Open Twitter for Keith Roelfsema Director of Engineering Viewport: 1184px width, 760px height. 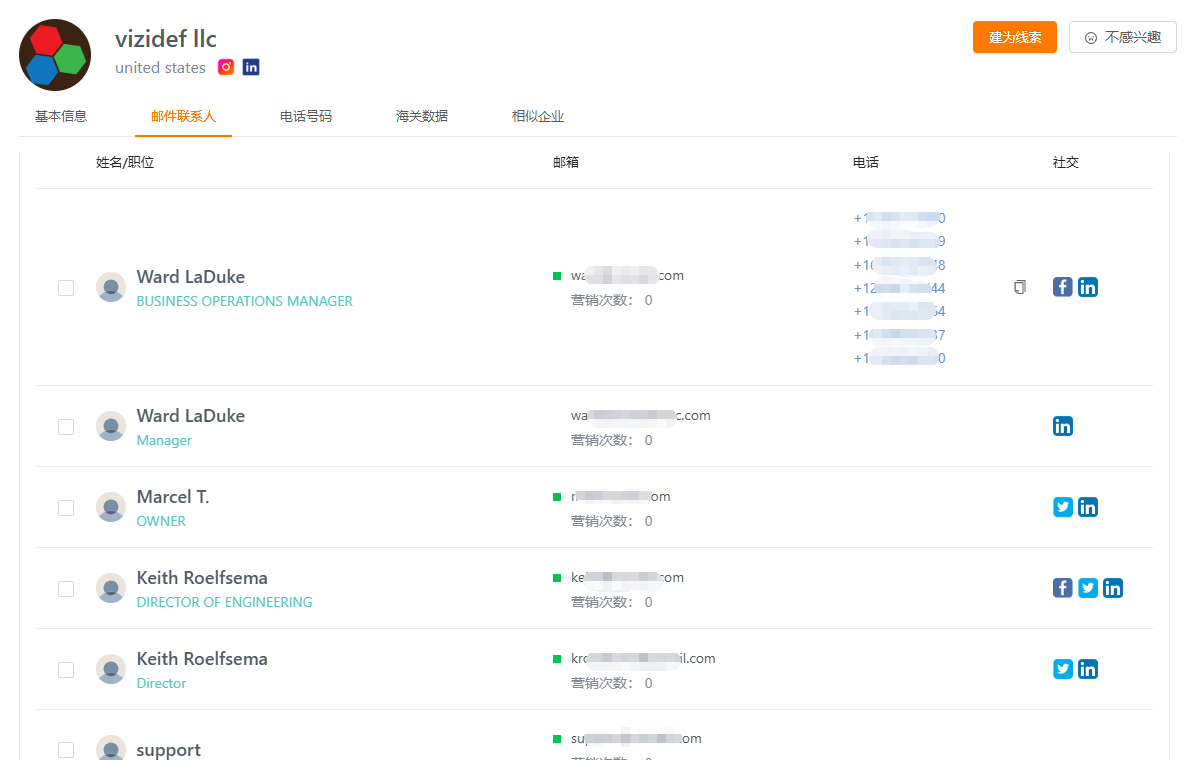click(1087, 588)
